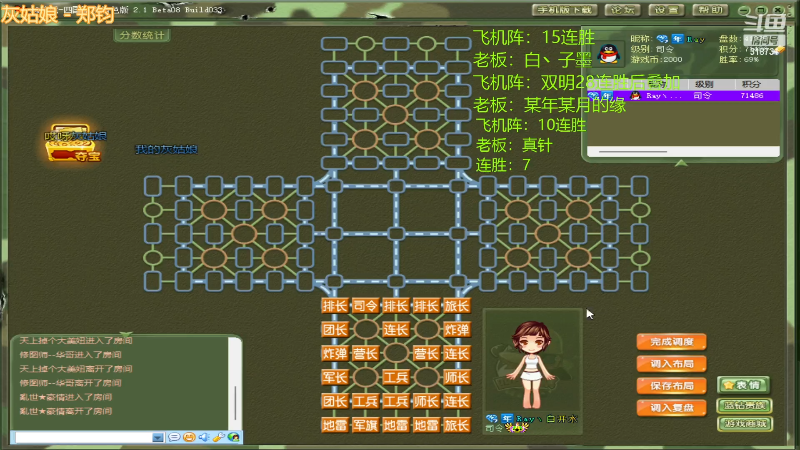Select the 旅长 piece in the bottom row
This screenshot has height=450, width=800.
click(x=457, y=425)
